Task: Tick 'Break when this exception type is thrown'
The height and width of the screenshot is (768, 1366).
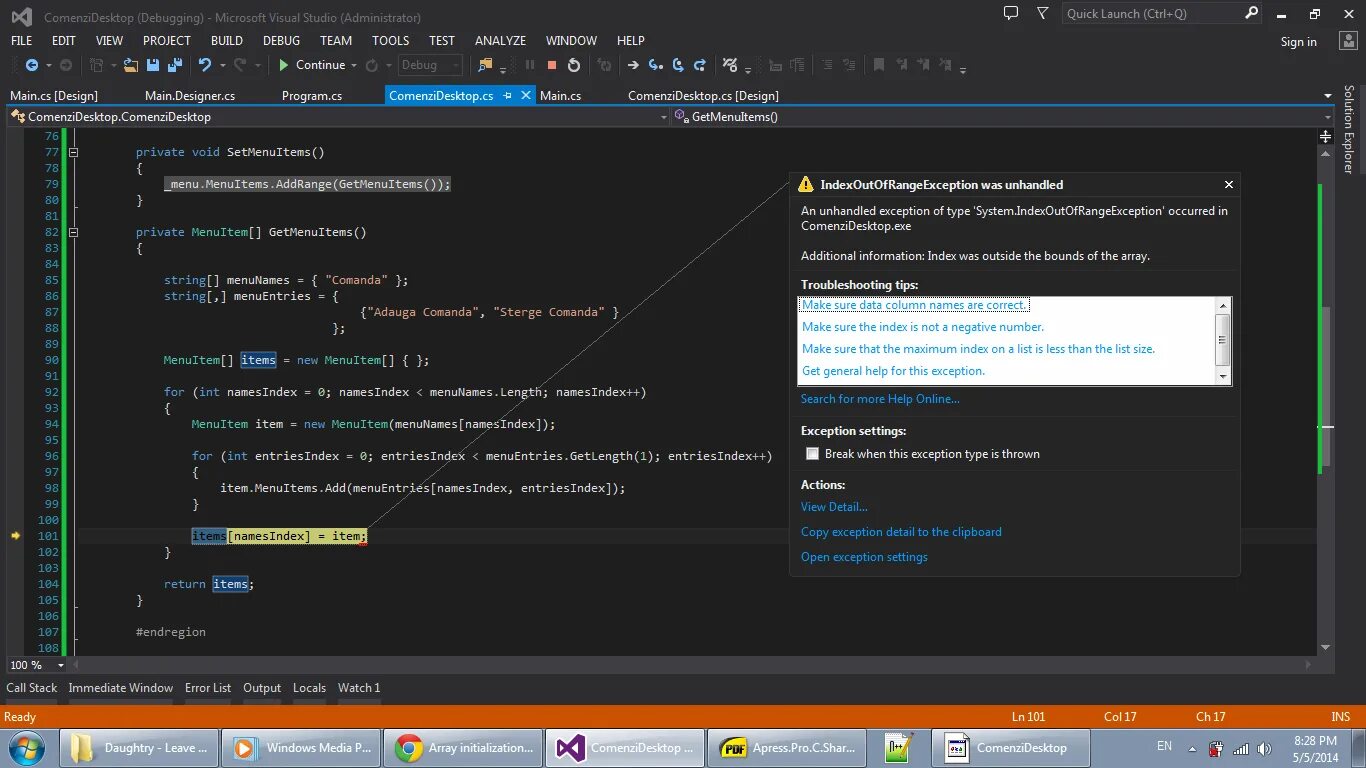Action: point(813,454)
